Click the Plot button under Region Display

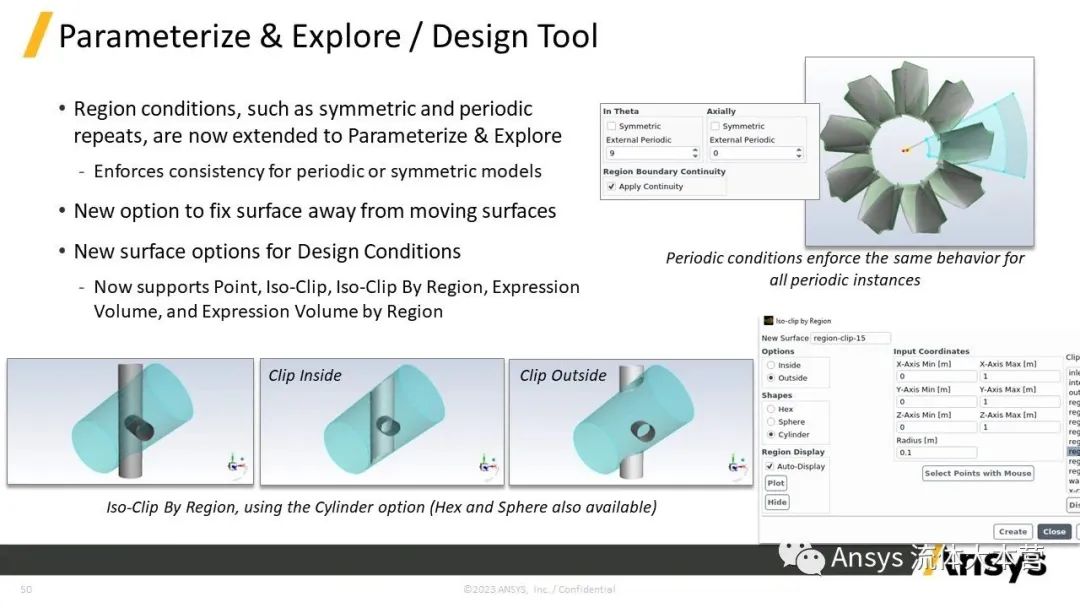pos(776,483)
